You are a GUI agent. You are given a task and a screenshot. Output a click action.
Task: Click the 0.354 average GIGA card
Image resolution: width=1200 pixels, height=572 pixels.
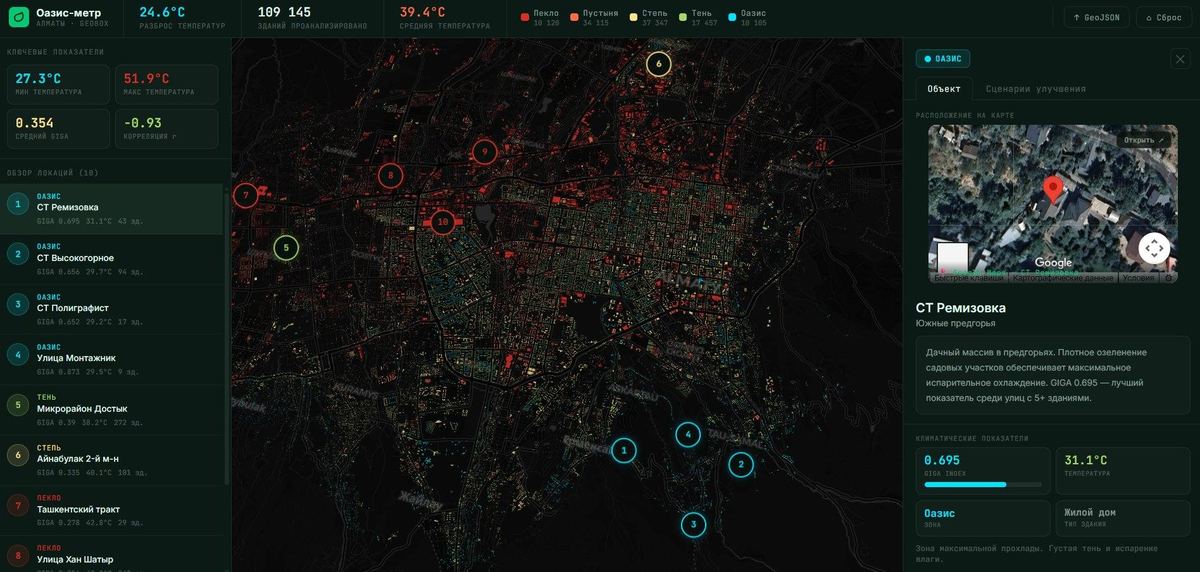58,128
